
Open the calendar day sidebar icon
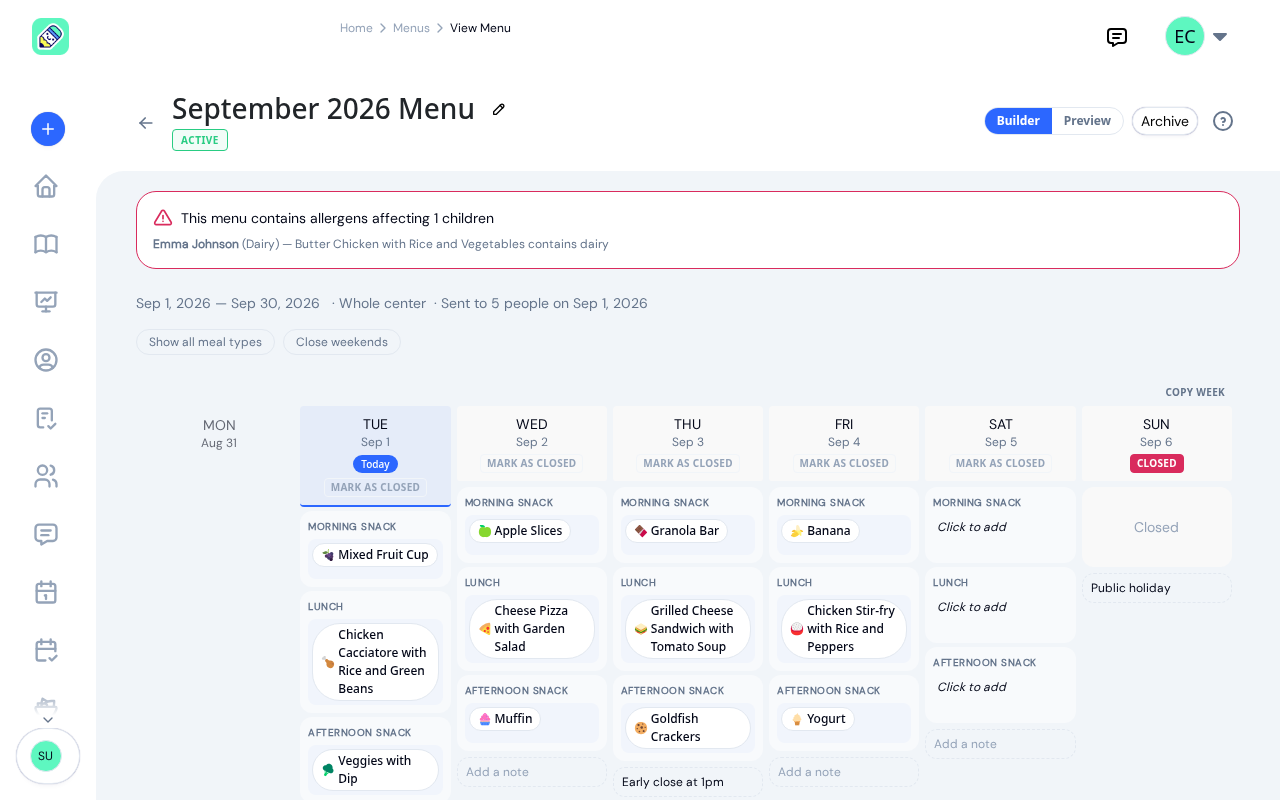coord(46,592)
